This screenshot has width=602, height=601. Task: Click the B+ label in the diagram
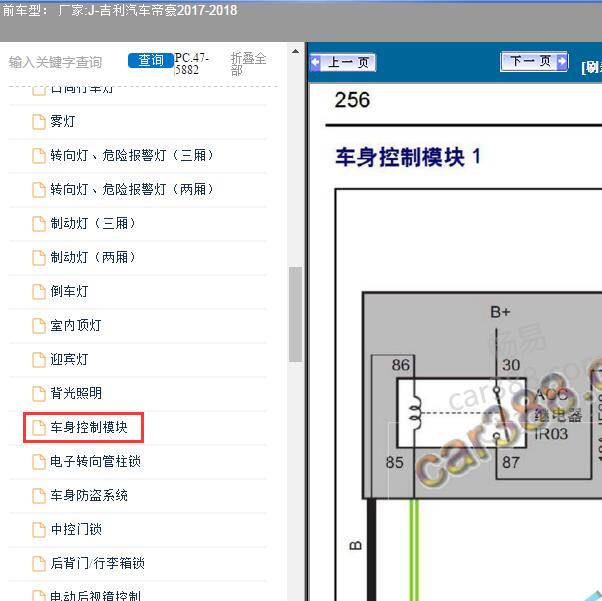click(500, 312)
